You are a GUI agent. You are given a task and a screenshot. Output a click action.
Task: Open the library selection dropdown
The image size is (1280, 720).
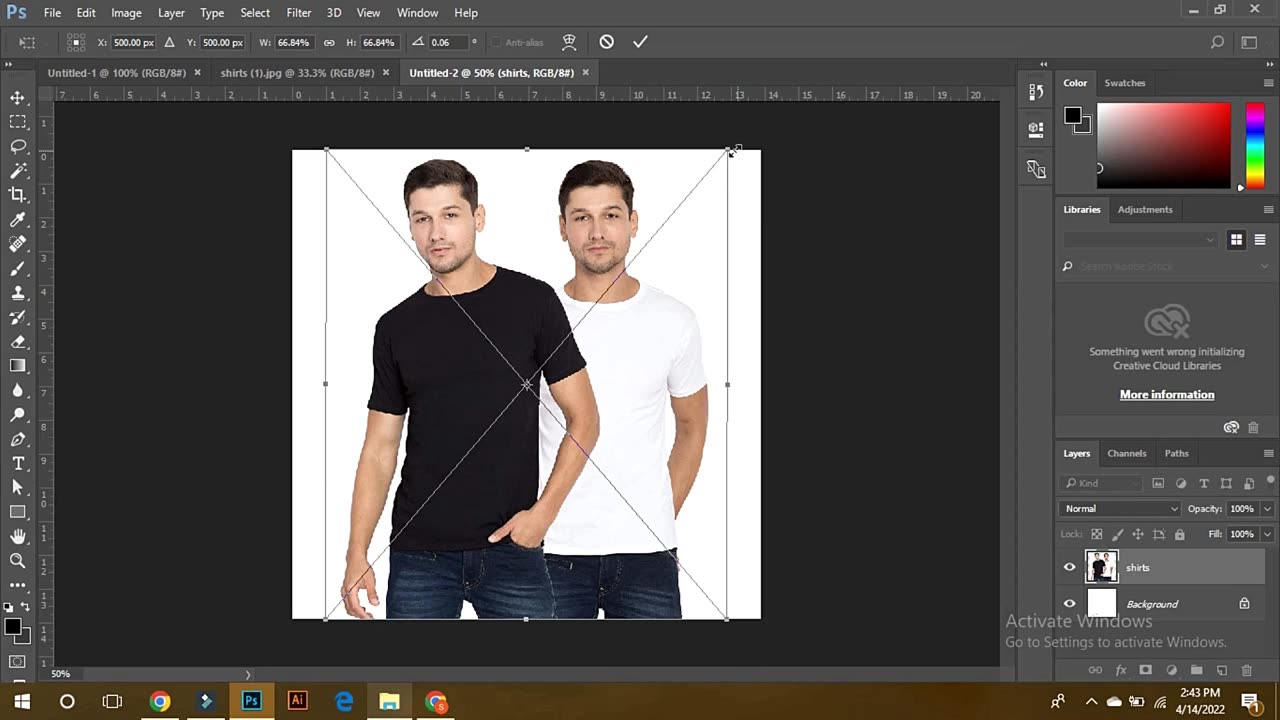(x=1140, y=240)
